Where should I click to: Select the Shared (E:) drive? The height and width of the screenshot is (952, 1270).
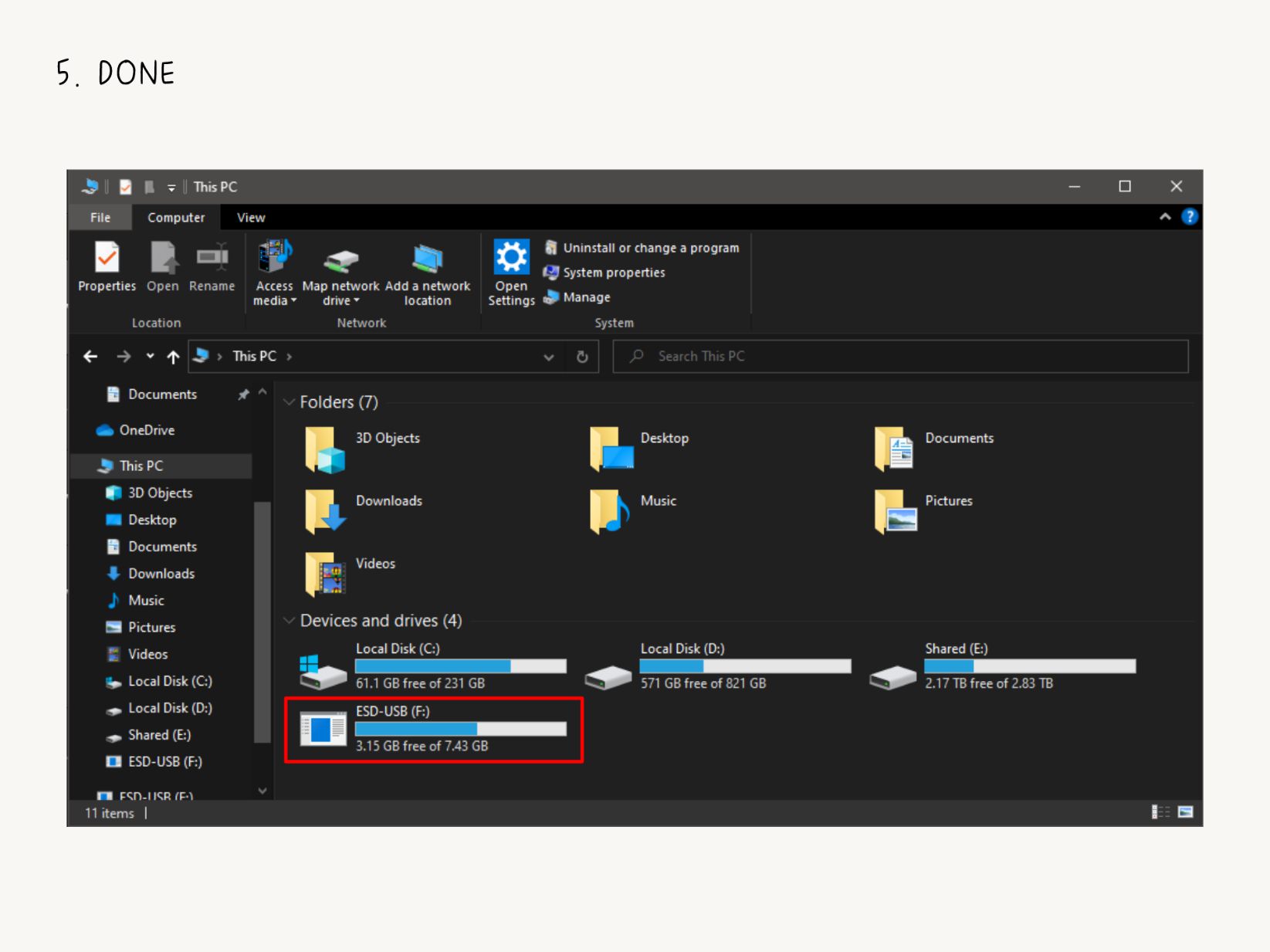point(1004,666)
